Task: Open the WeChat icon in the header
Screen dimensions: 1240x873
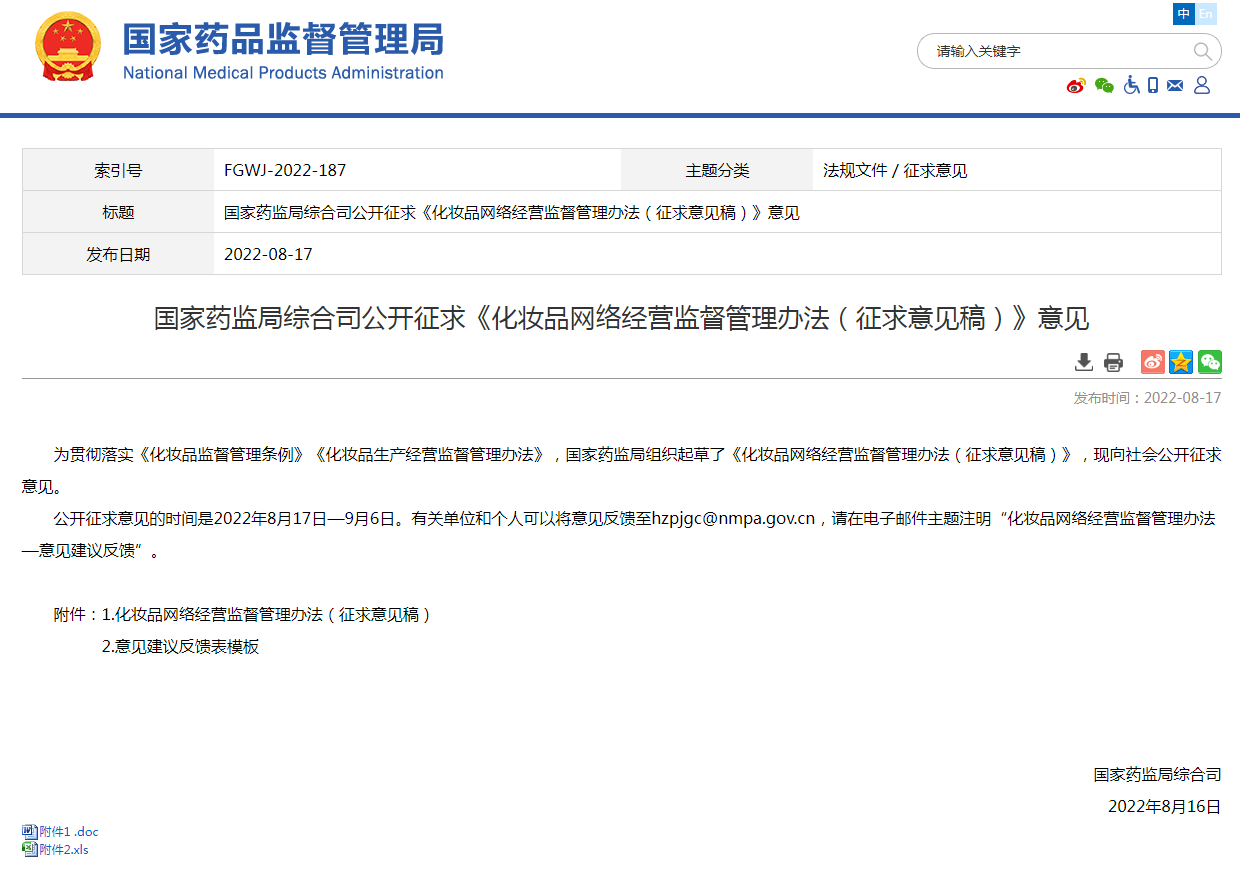Action: [1104, 86]
